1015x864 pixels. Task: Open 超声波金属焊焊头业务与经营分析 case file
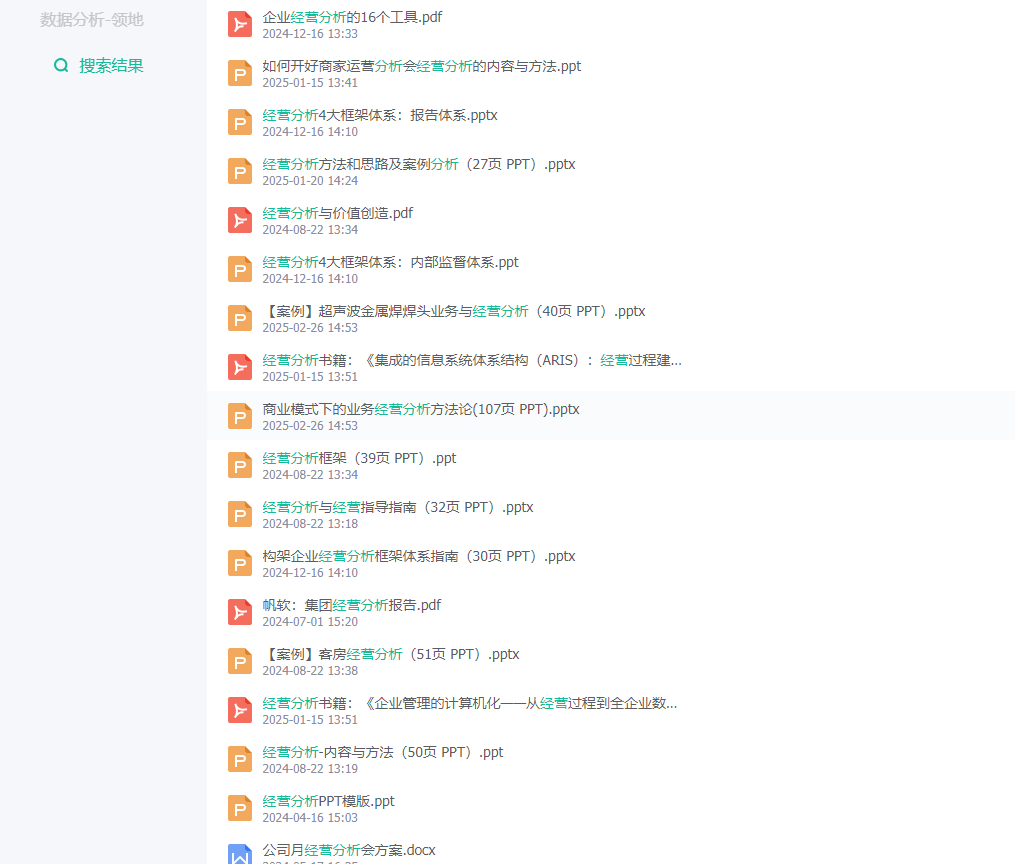tap(454, 311)
